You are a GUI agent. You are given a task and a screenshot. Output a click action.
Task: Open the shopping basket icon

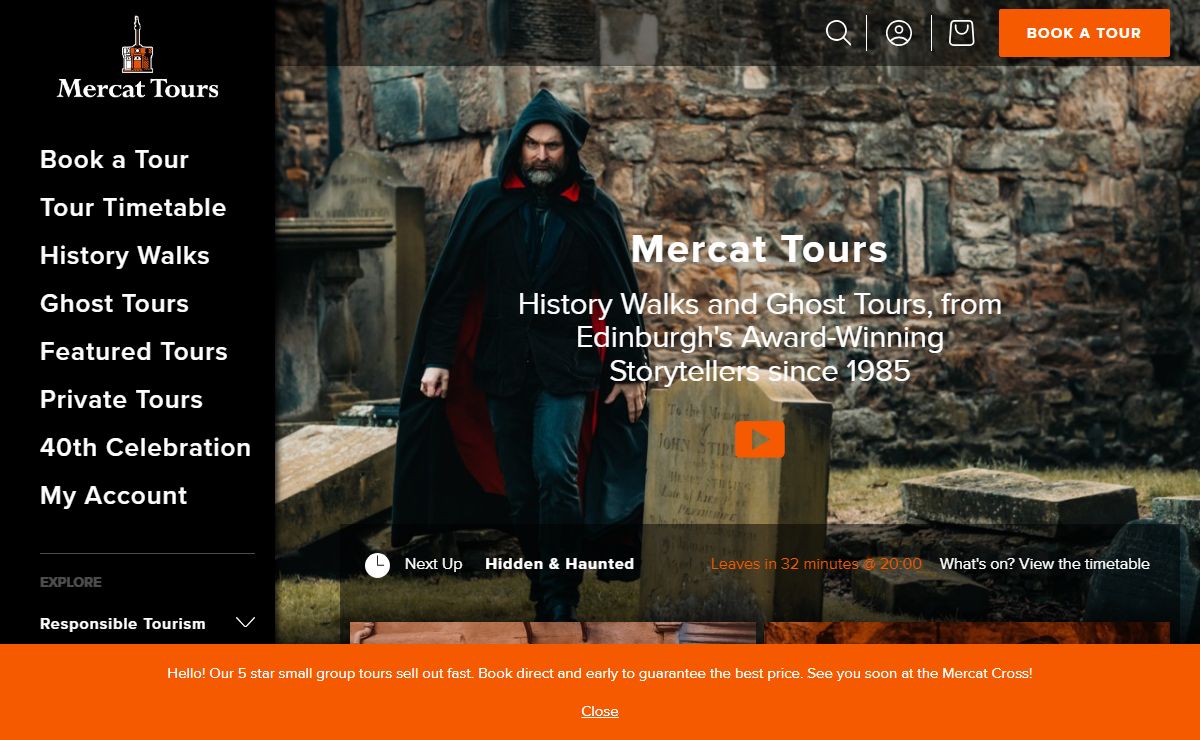(x=962, y=33)
